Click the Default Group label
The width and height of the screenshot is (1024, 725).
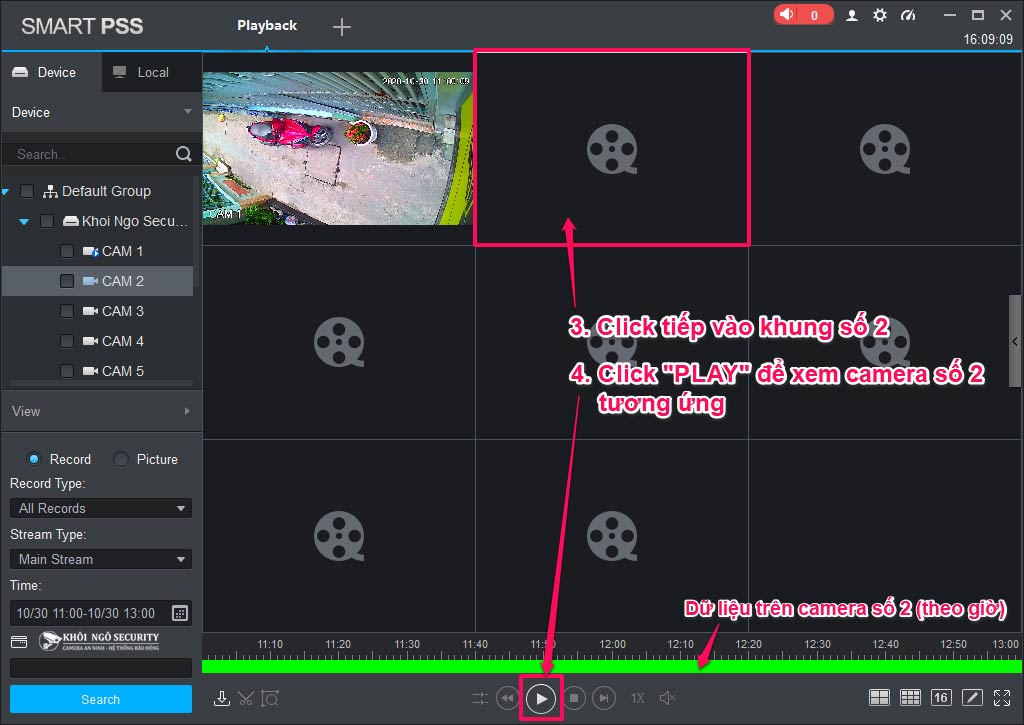point(106,191)
